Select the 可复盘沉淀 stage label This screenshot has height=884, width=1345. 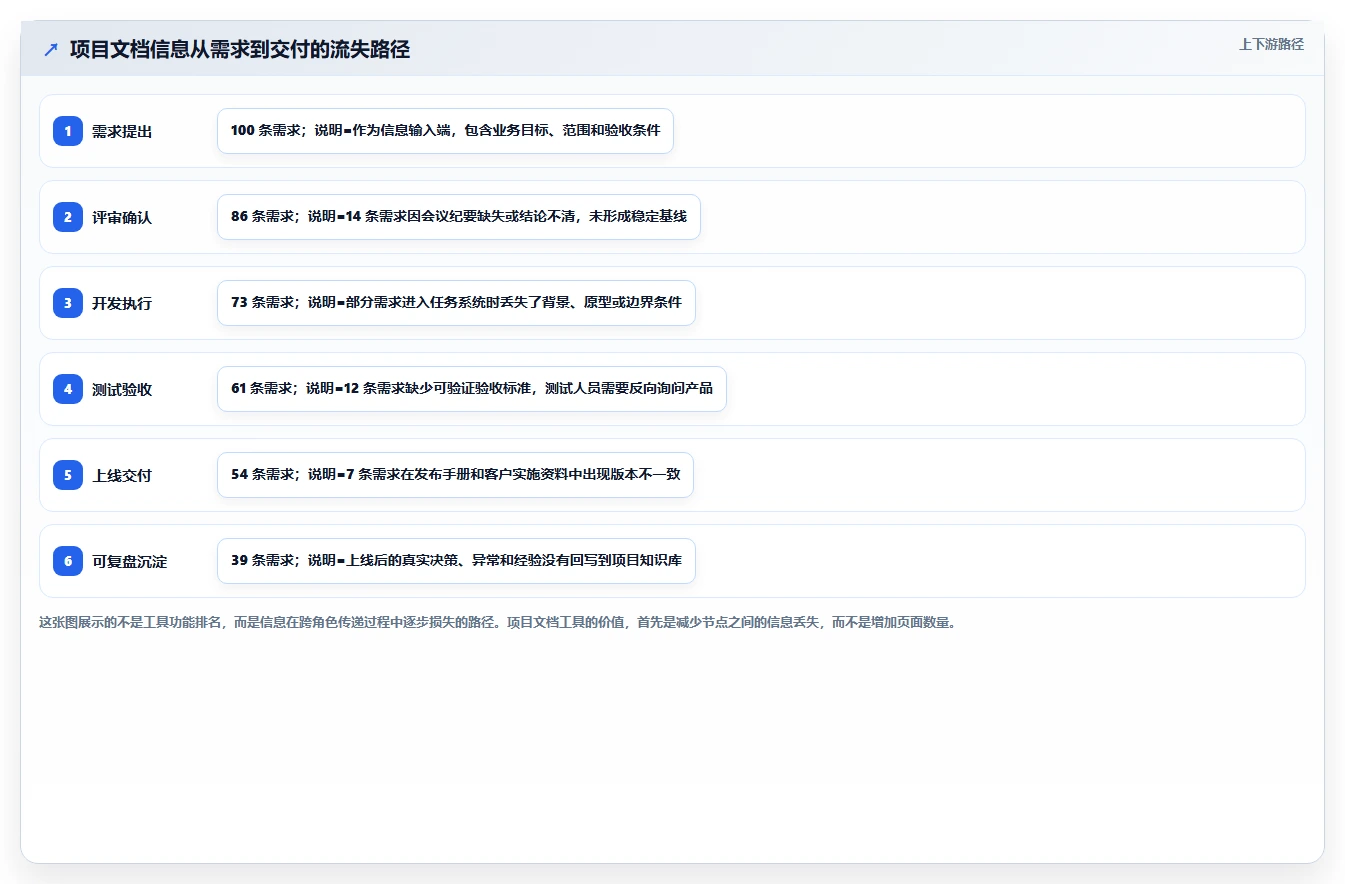point(130,561)
